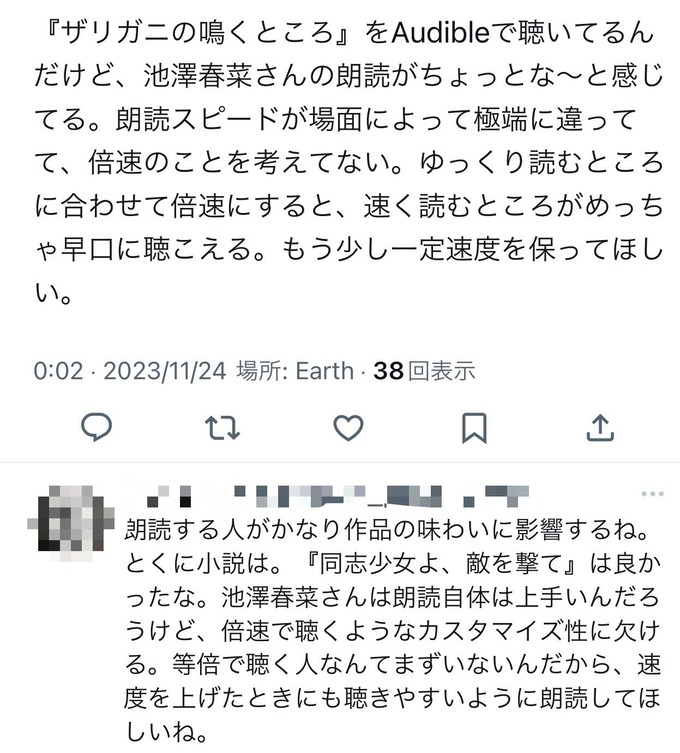View the 38 回表示 view count details
Screen dimensions: 680x753
(x=425, y=371)
